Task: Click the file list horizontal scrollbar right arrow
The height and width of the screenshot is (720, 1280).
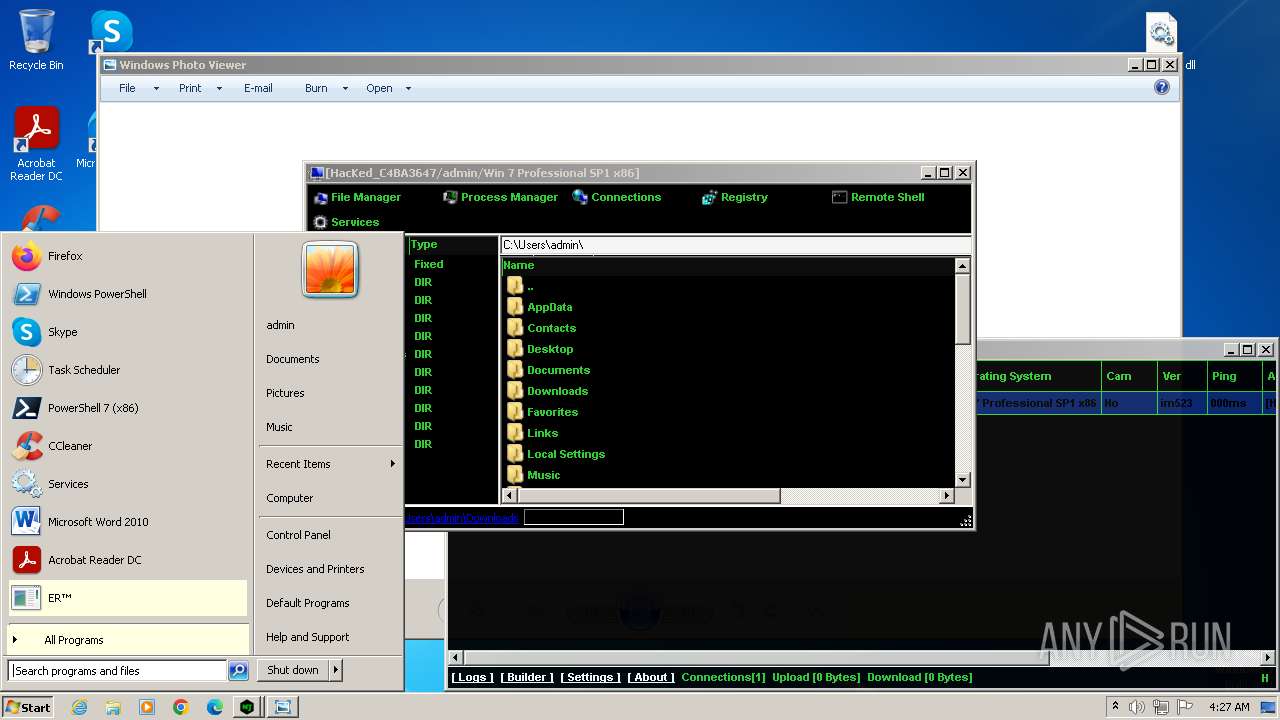Action: tap(946, 496)
